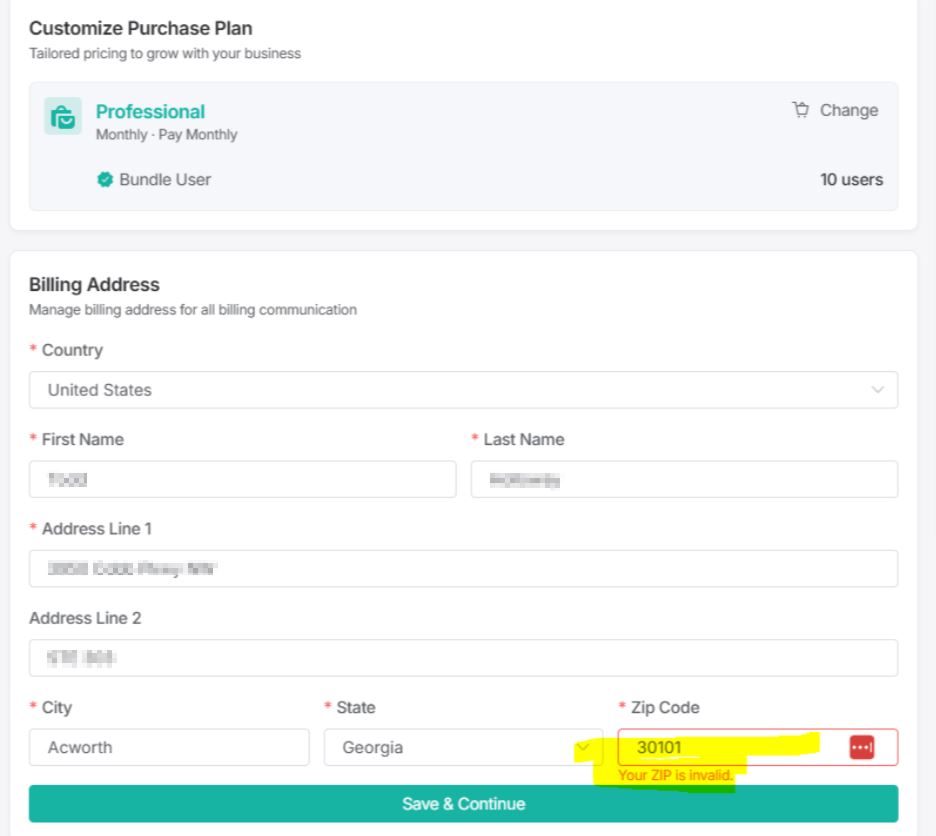Click the chevron arrow in the Country field
The height and width of the screenshot is (836, 936).
coord(878,390)
